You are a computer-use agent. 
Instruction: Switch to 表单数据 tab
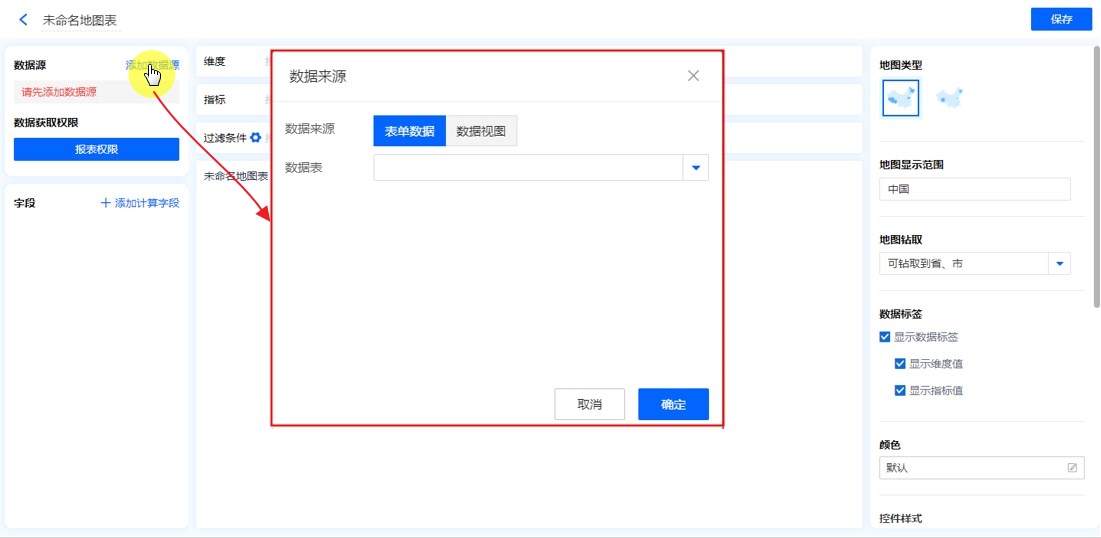(x=409, y=131)
